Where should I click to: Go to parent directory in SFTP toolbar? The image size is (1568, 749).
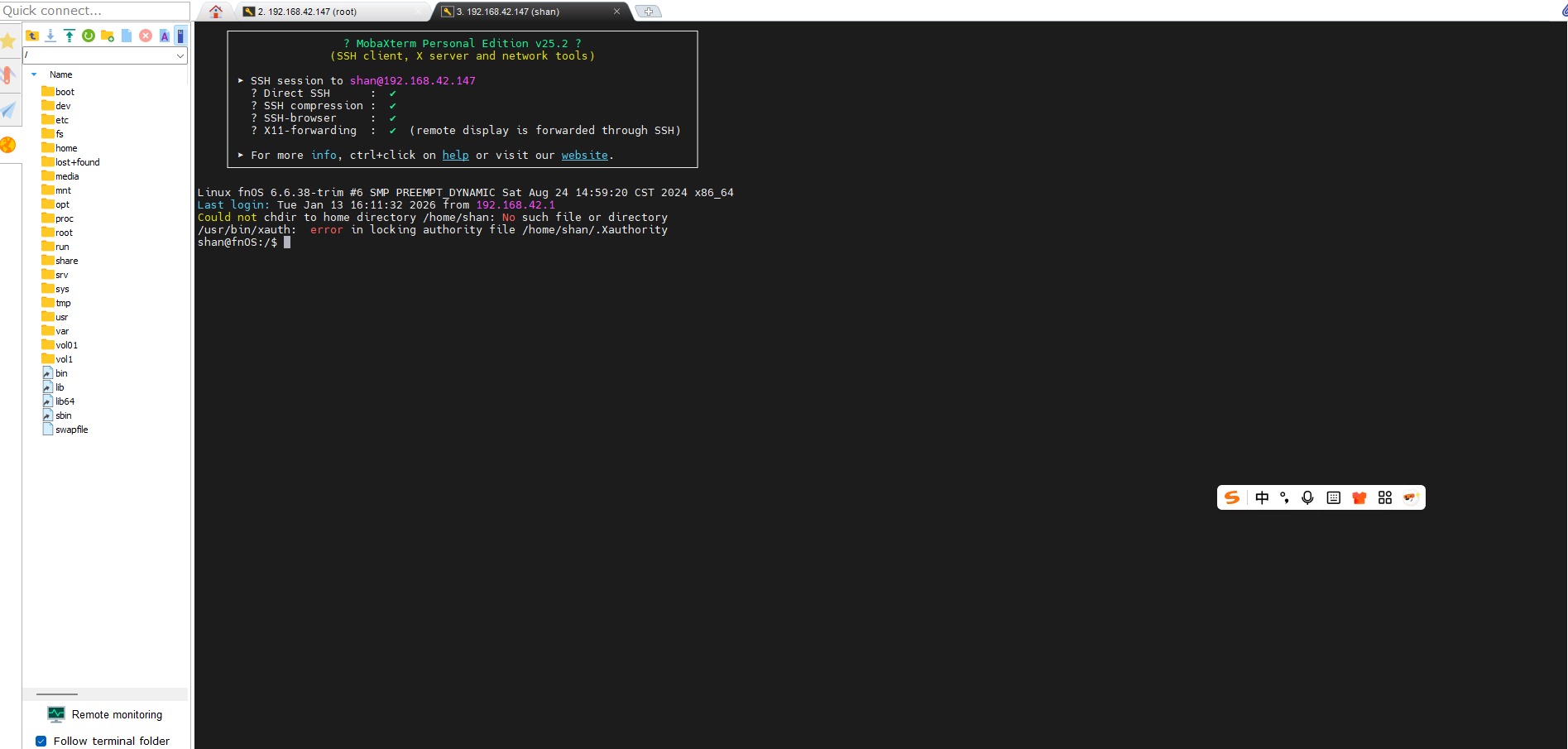click(32, 36)
